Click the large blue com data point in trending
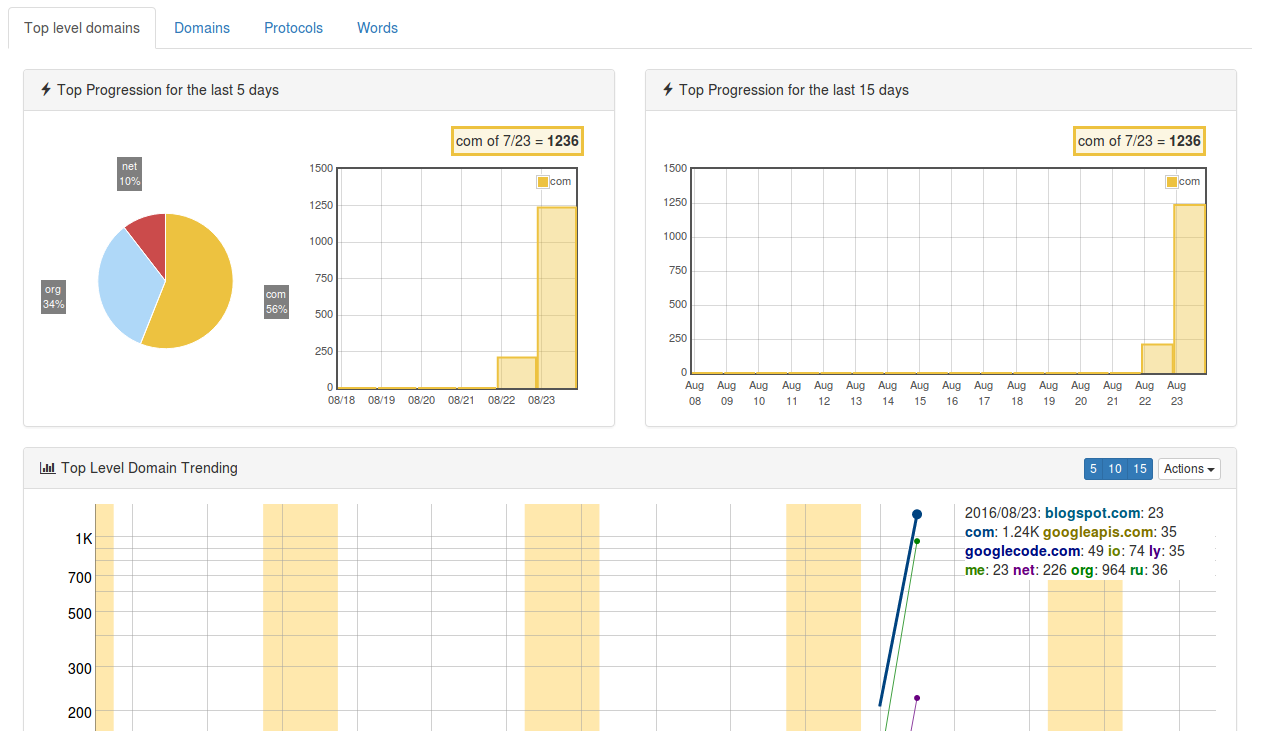The width and height of the screenshot is (1261, 731). [917, 515]
